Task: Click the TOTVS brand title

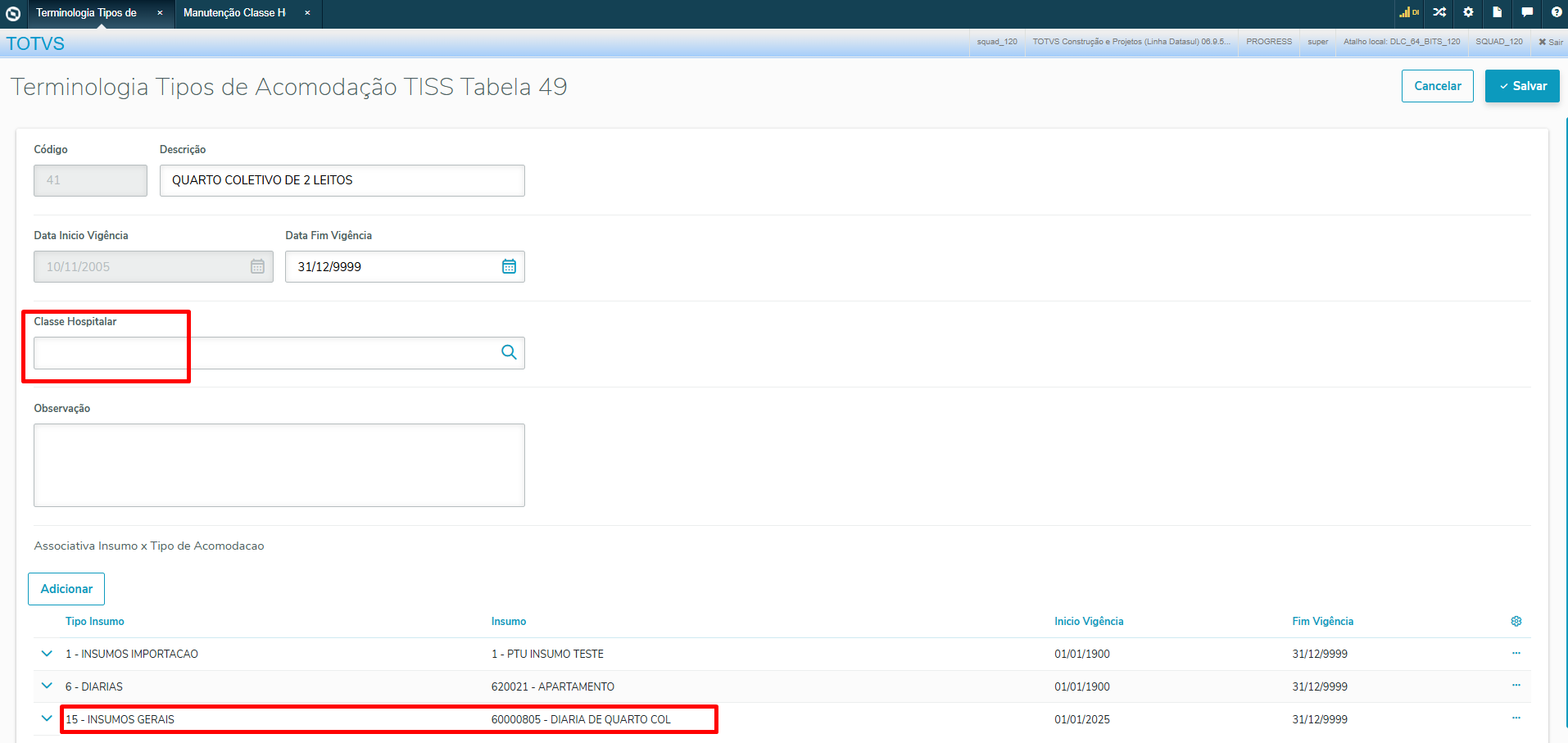Action: pyautogui.click(x=35, y=43)
